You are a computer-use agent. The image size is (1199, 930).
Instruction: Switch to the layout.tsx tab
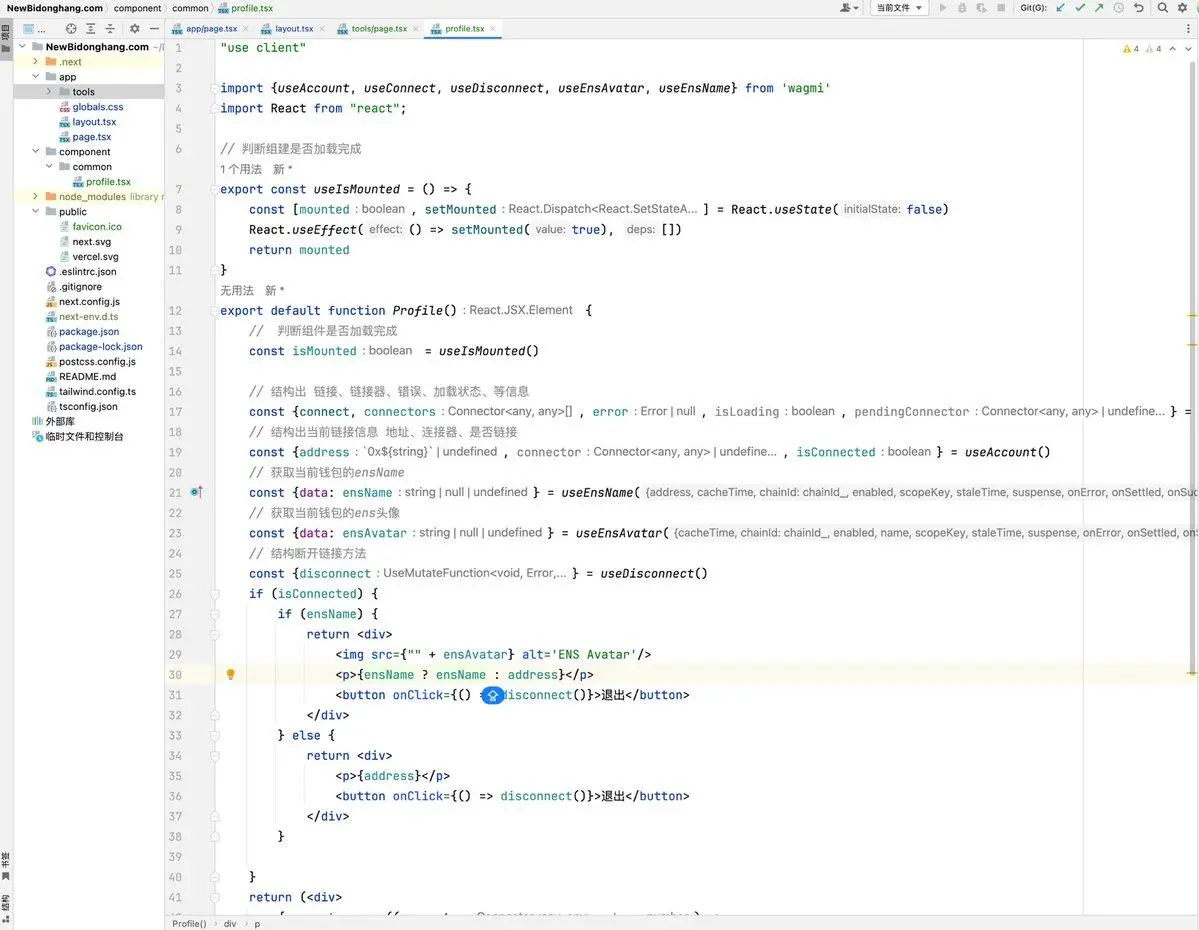point(294,28)
